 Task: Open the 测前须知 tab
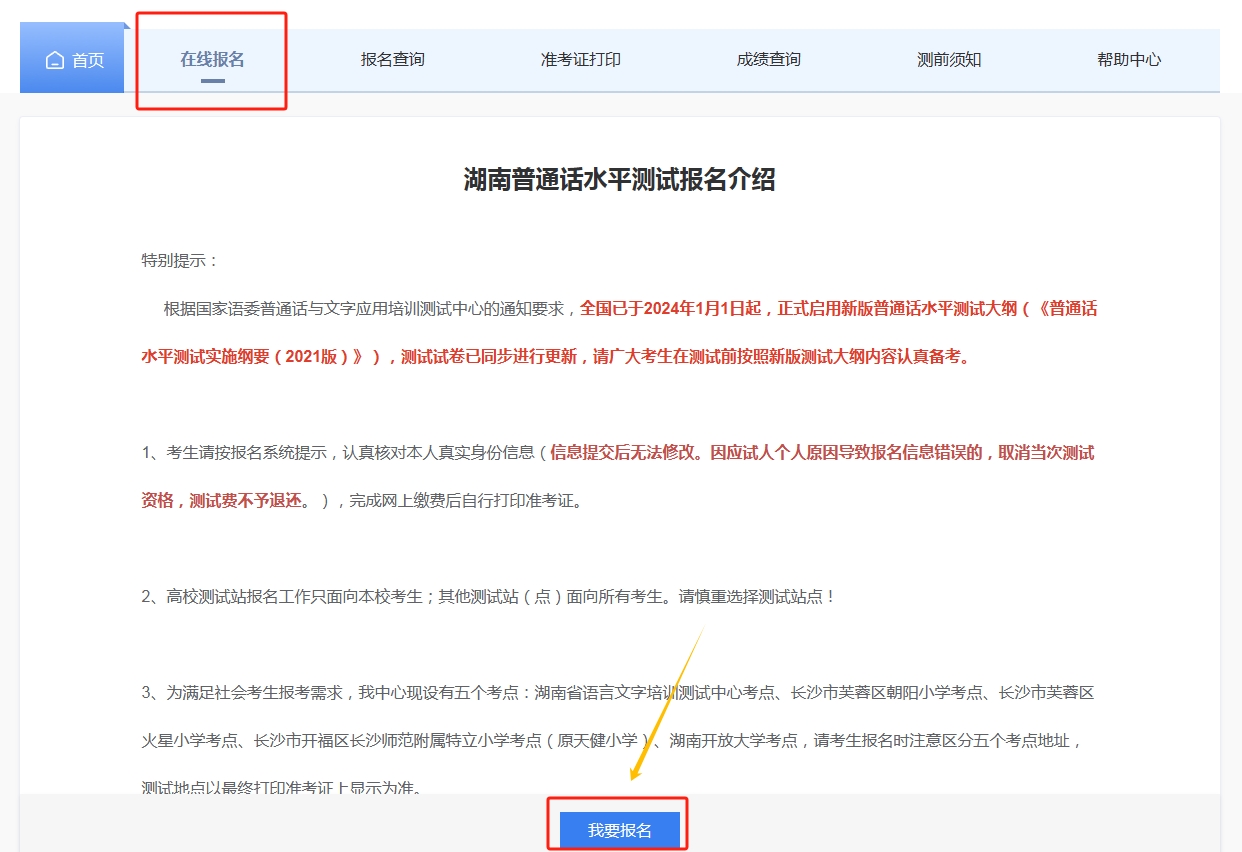(x=949, y=59)
